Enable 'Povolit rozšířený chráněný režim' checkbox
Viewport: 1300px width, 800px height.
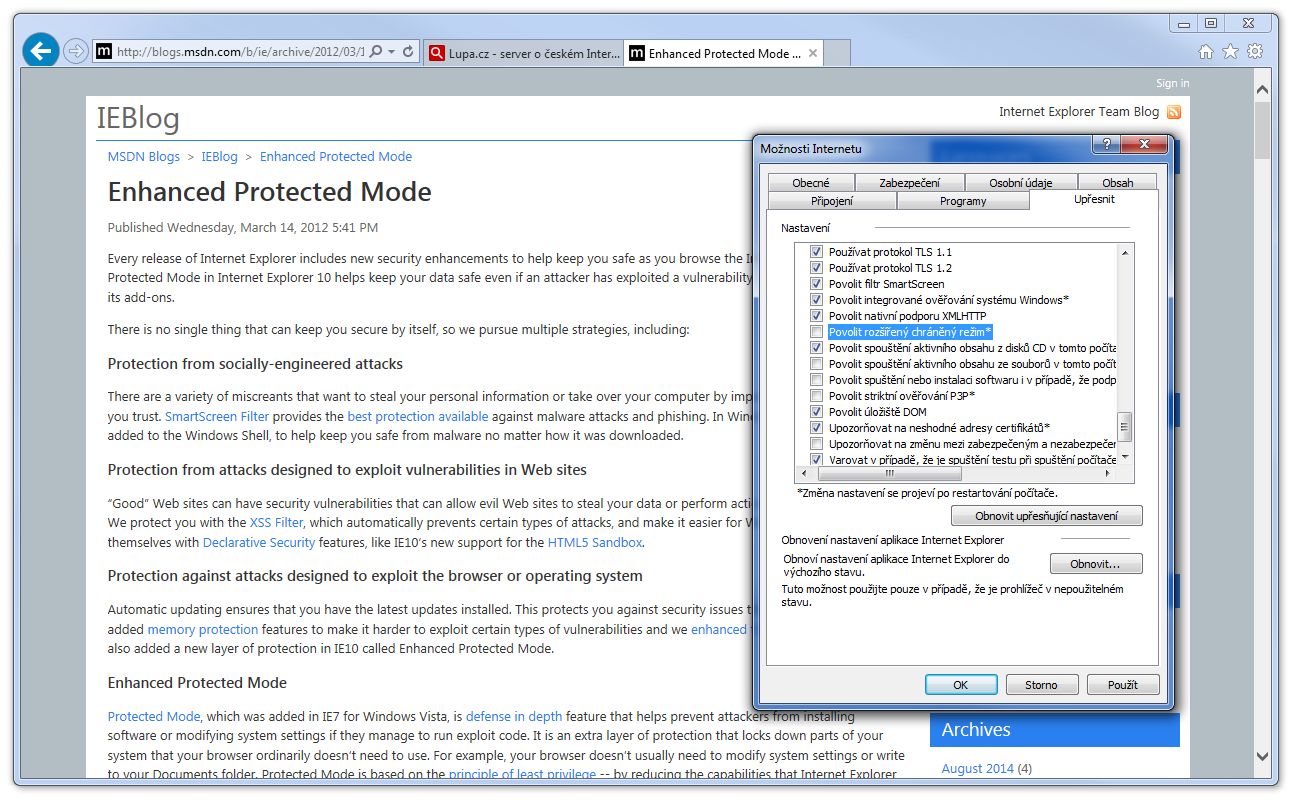click(x=817, y=332)
